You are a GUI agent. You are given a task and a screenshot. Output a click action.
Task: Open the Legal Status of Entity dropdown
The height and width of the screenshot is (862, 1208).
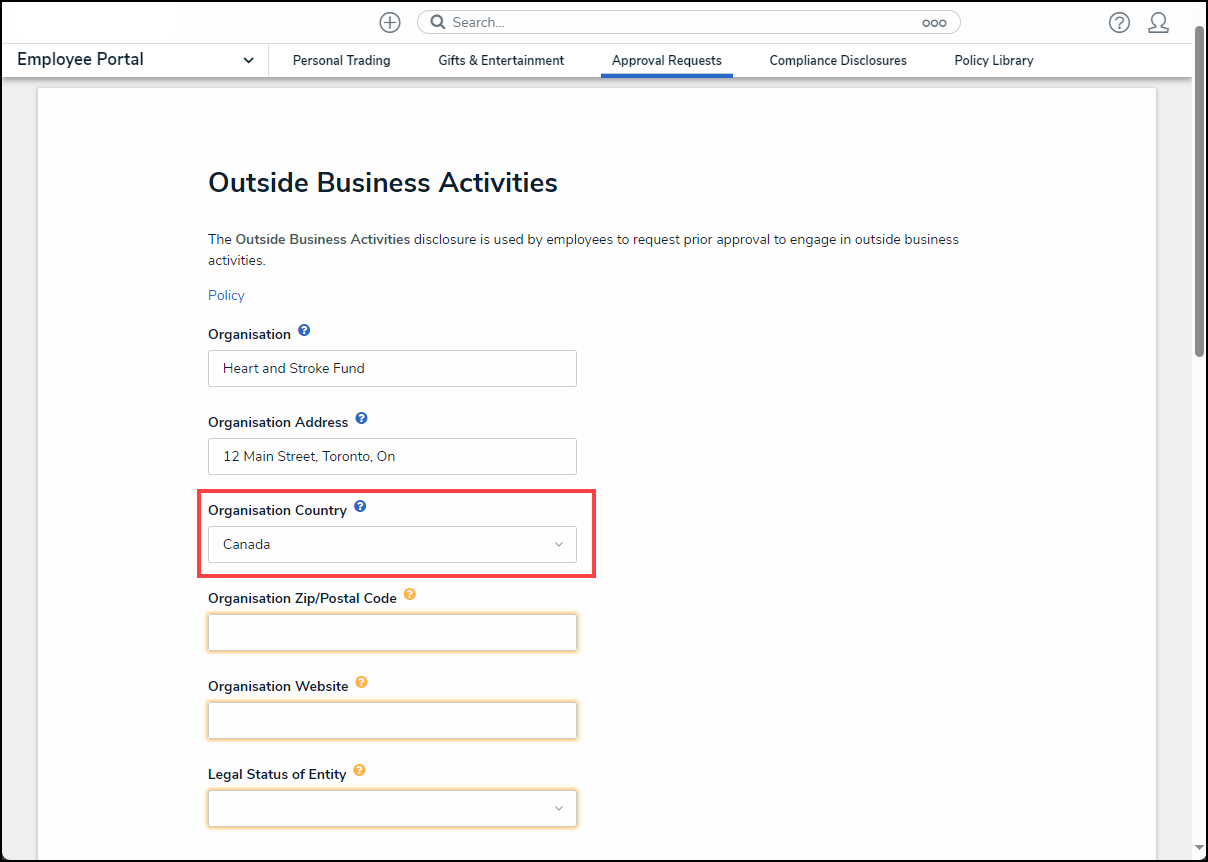click(392, 809)
